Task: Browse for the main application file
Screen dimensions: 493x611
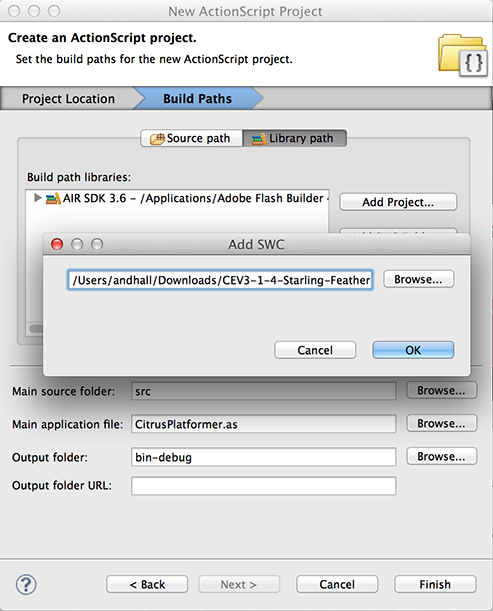Action: coord(442,423)
